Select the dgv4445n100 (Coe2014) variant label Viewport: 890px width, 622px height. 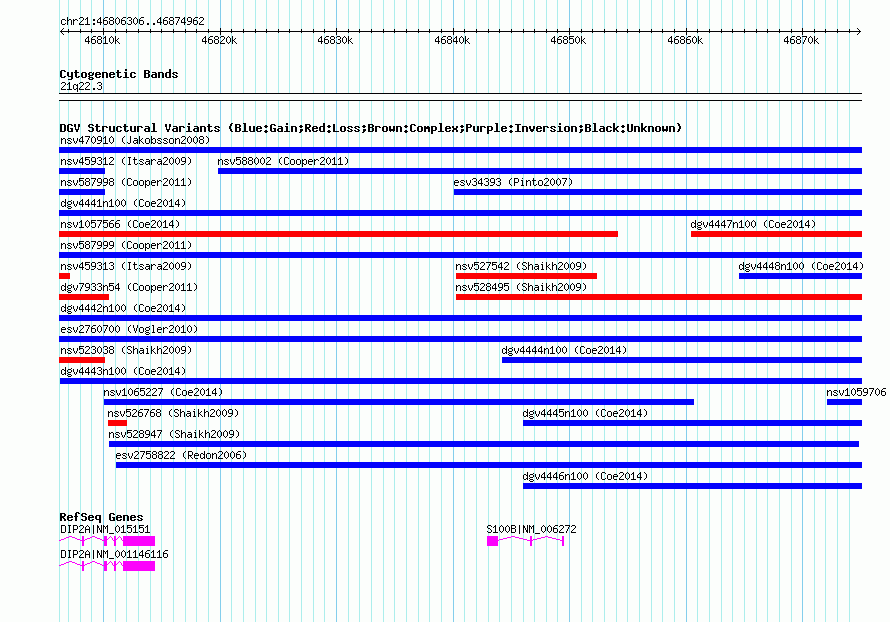[585, 413]
